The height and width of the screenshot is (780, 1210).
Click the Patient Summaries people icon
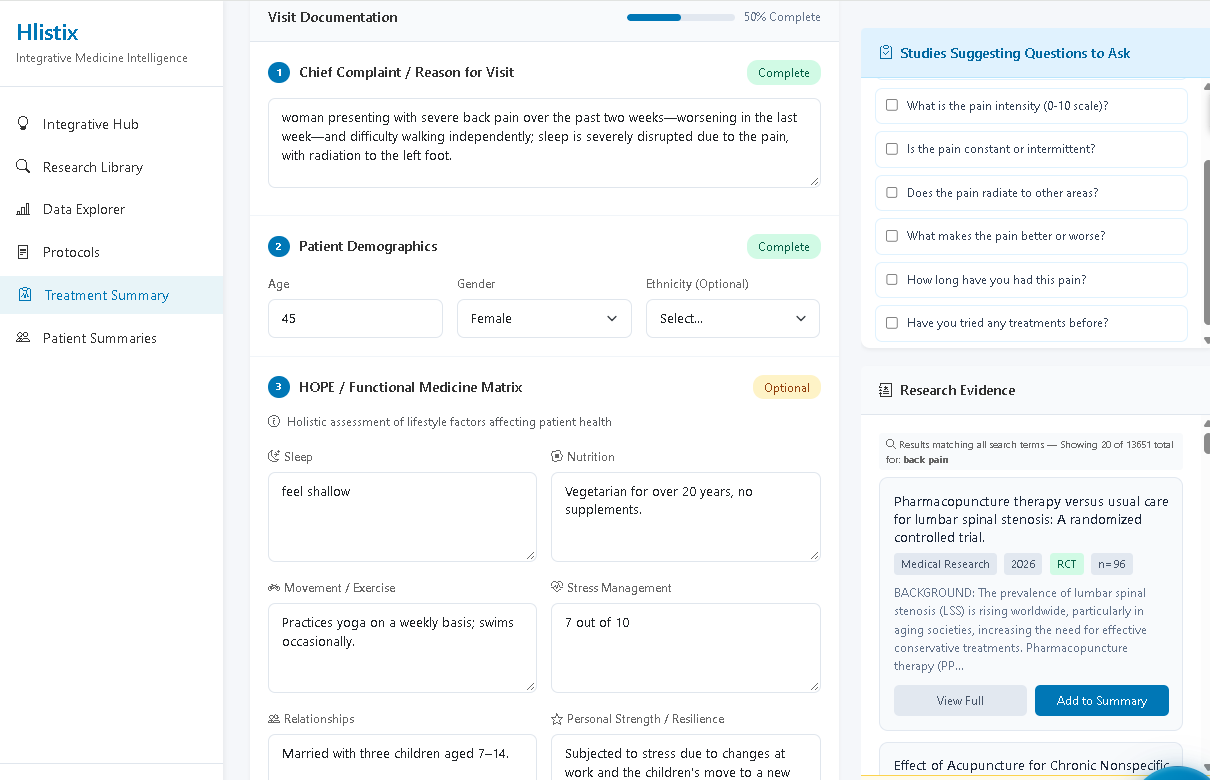coord(23,338)
